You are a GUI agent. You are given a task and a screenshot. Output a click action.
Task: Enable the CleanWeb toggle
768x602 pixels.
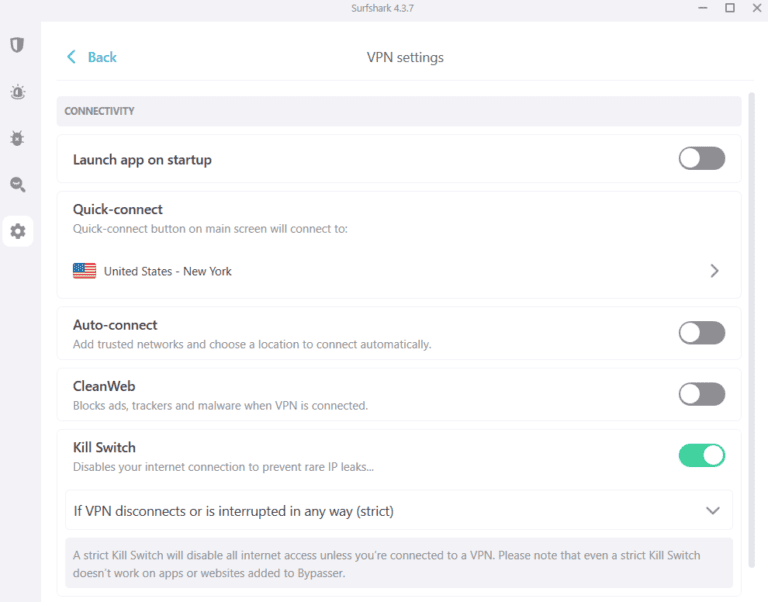tap(701, 394)
